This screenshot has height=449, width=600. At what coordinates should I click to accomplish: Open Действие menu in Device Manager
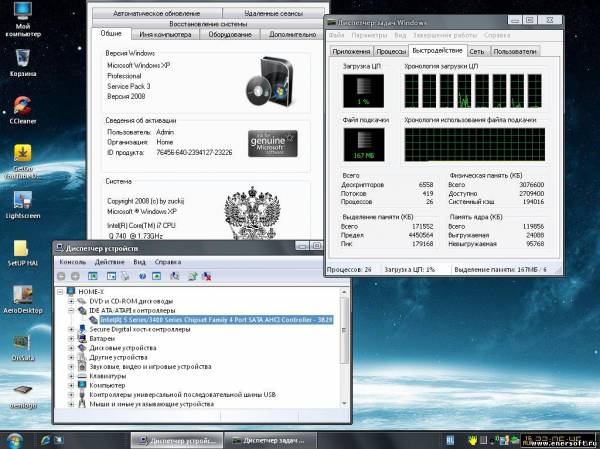click(109, 262)
